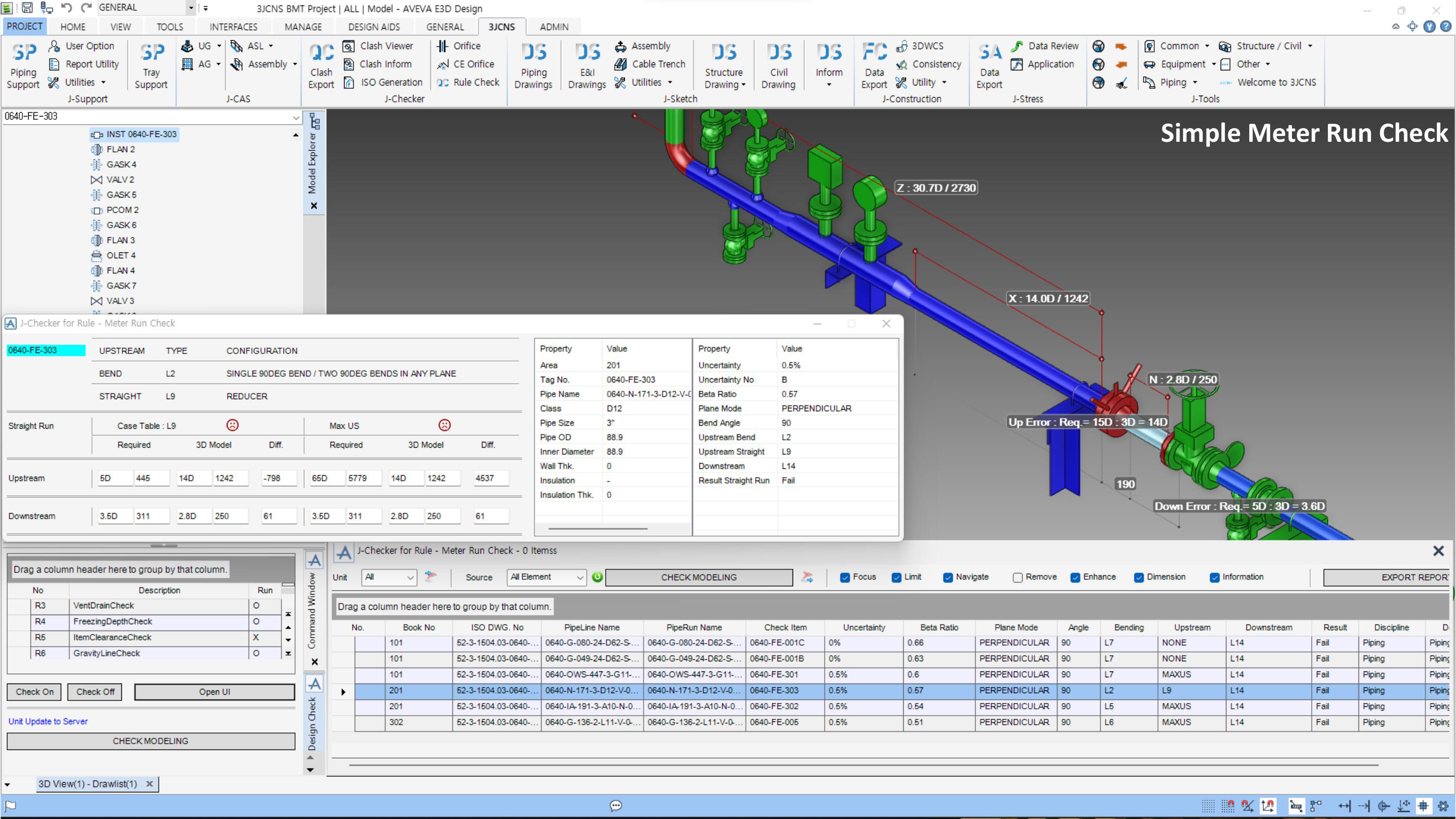Open the Cable Trench tool

pyautogui.click(x=650, y=64)
